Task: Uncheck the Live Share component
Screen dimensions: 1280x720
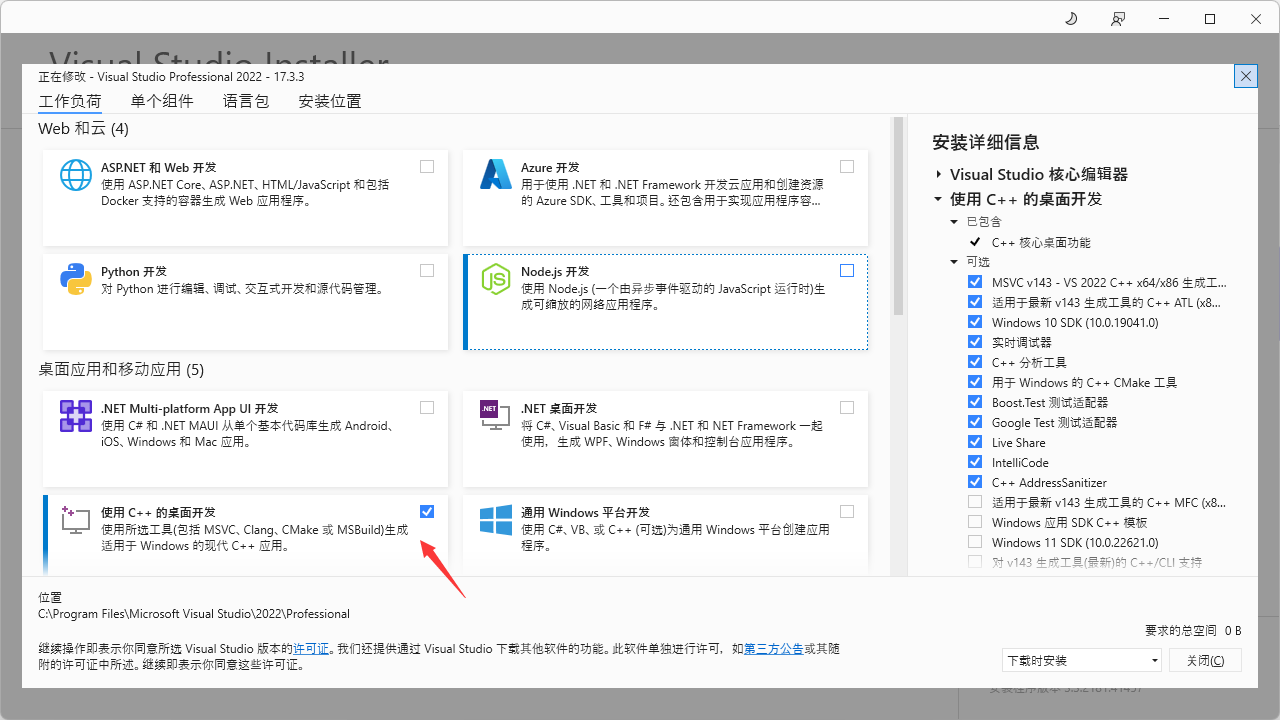Action: (975, 442)
